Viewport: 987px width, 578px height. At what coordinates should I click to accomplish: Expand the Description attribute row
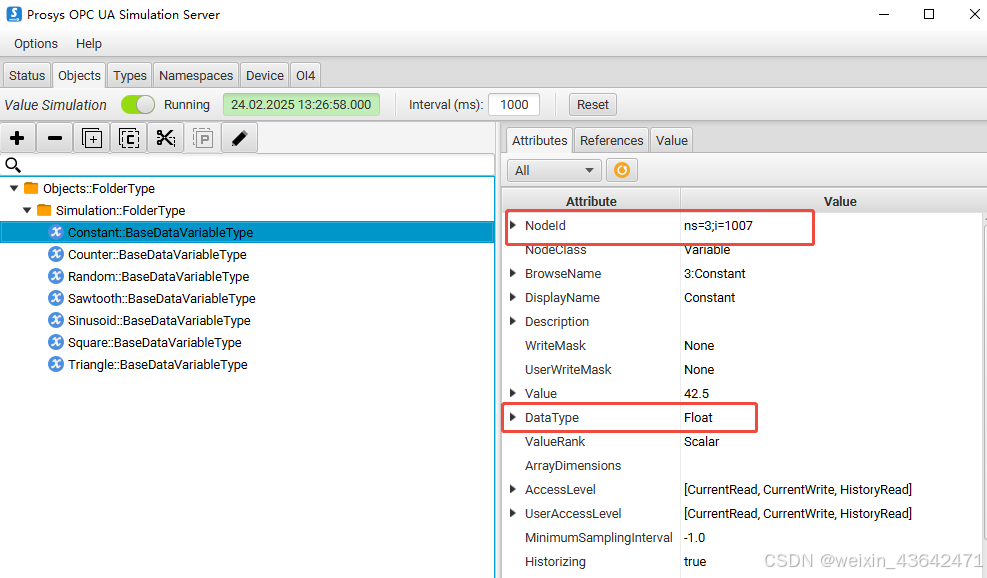tap(513, 321)
